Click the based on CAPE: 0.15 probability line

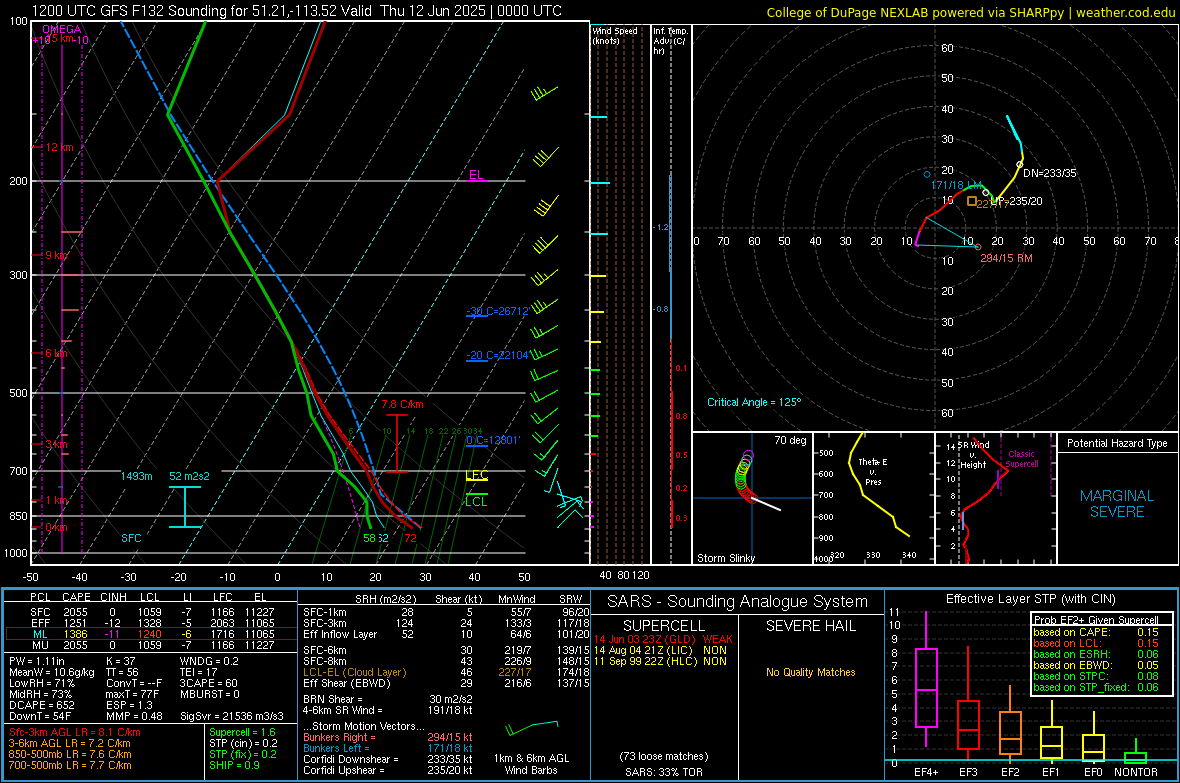click(1096, 632)
